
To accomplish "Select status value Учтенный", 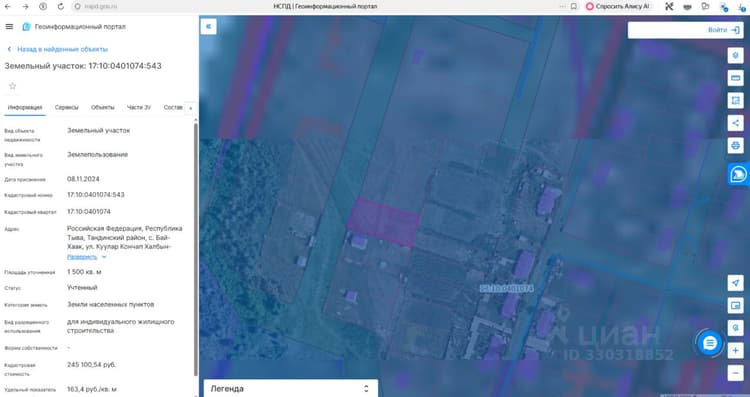I will click(x=82, y=287).
